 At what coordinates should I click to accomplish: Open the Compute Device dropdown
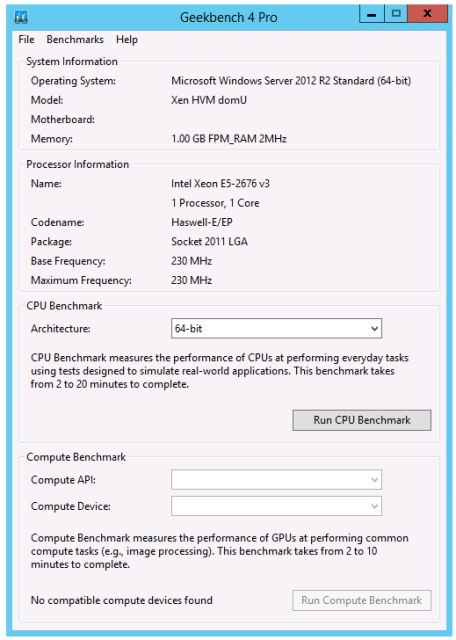276,506
